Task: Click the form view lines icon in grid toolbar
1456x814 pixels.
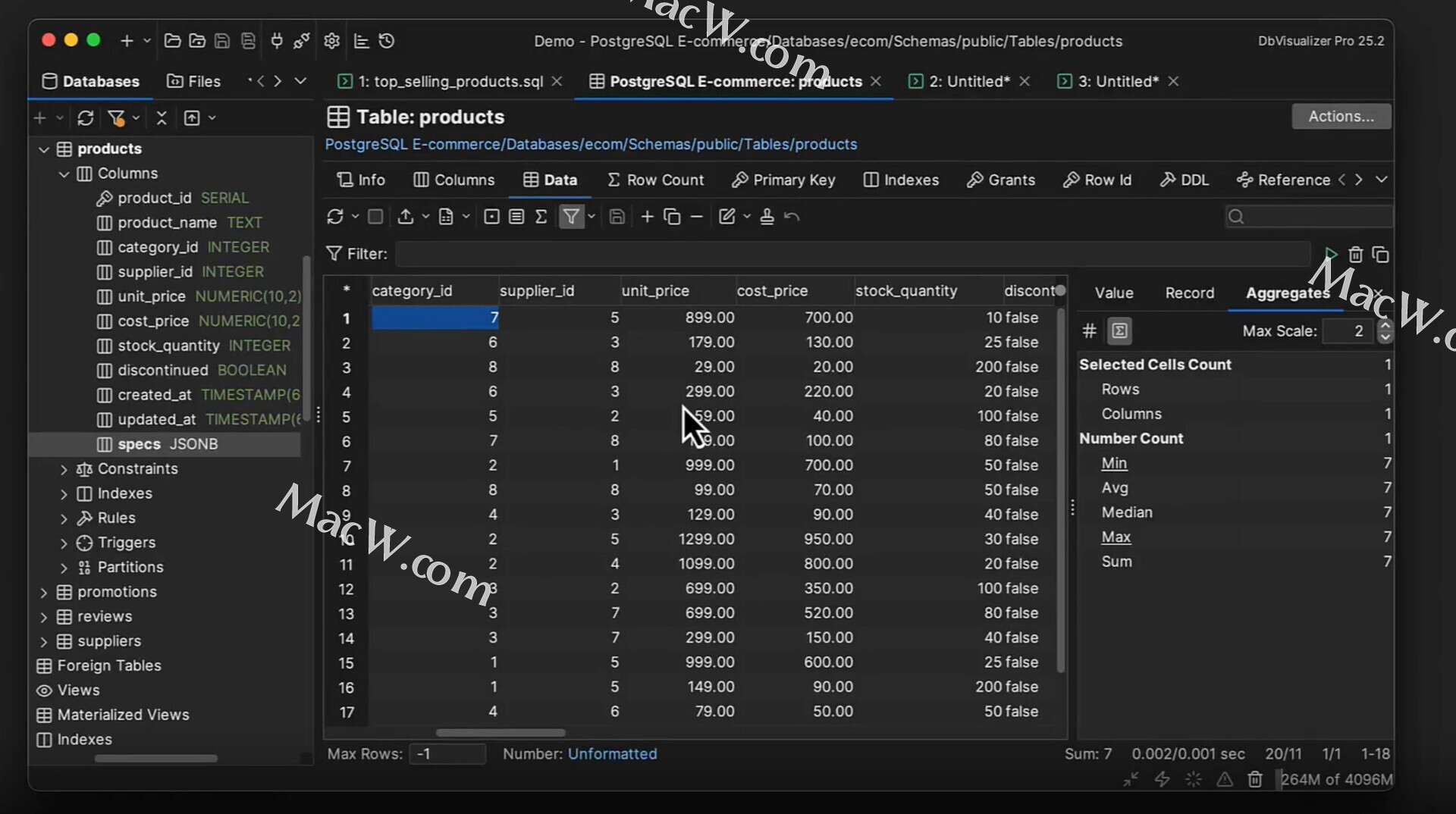Action: click(516, 217)
